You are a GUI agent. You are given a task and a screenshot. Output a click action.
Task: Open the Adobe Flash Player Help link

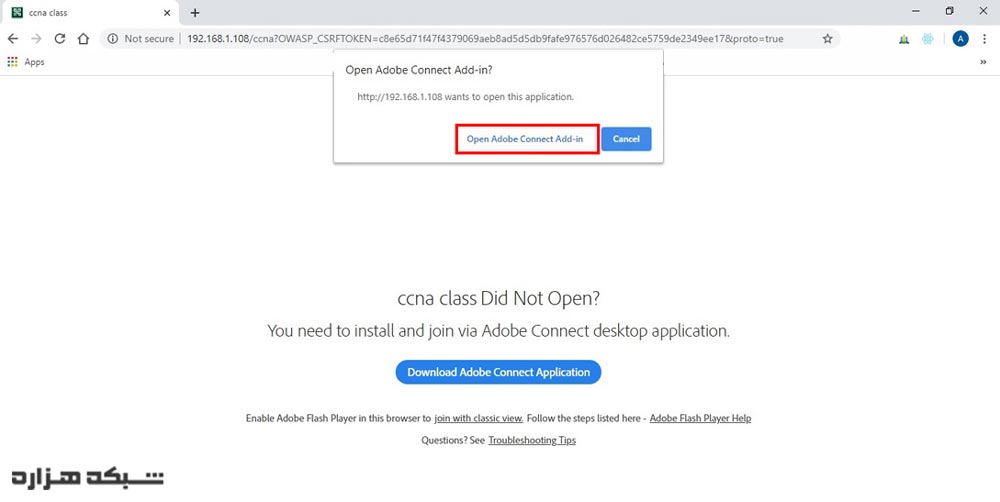[700, 418]
